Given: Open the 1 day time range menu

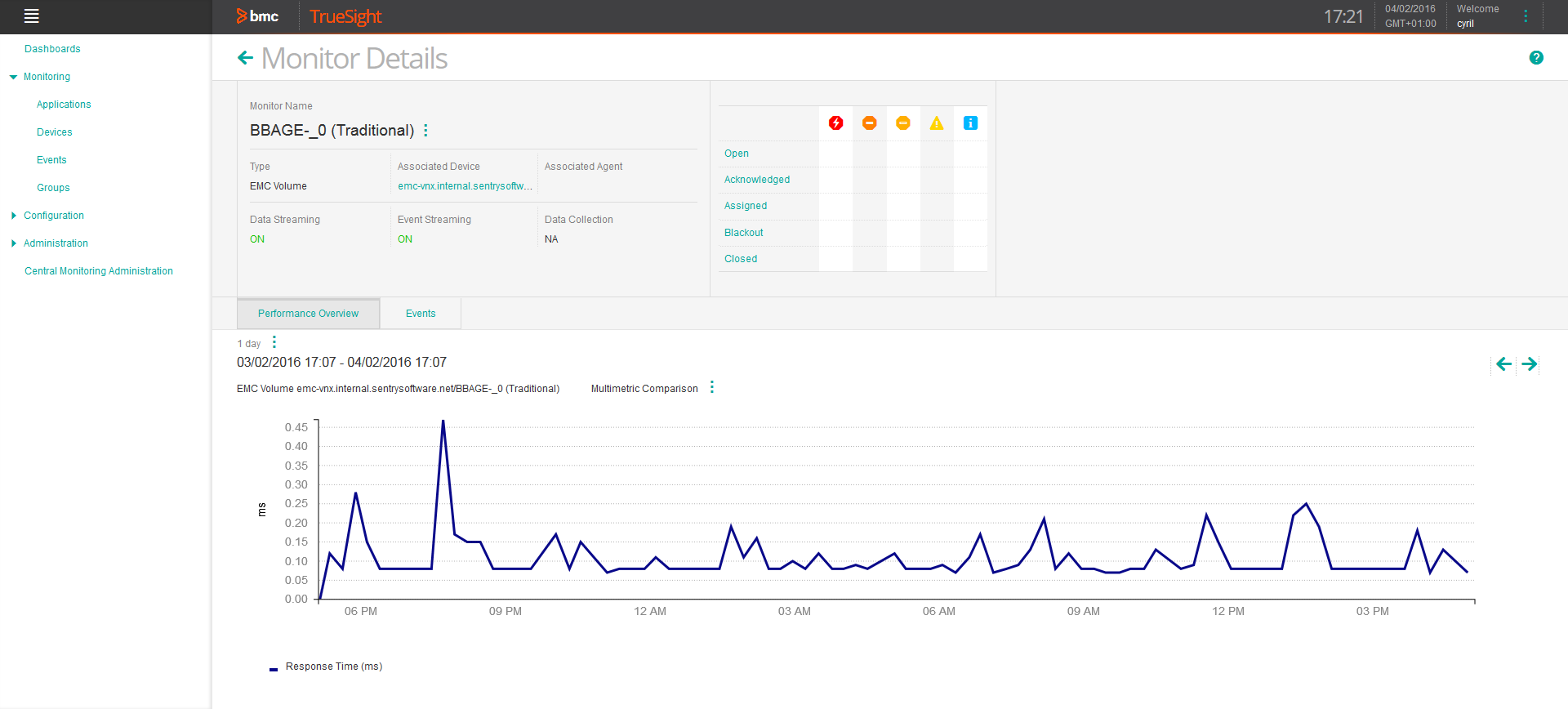Looking at the screenshot, I should [274, 342].
